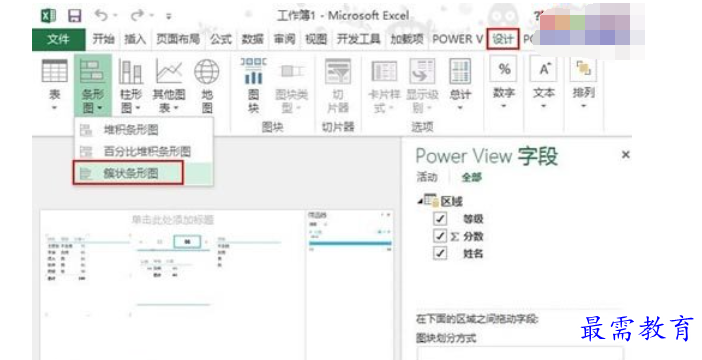The image size is (702, 360).
Task: Choose 堆积条形图 from the menu
Action: [x=143, y=130]
